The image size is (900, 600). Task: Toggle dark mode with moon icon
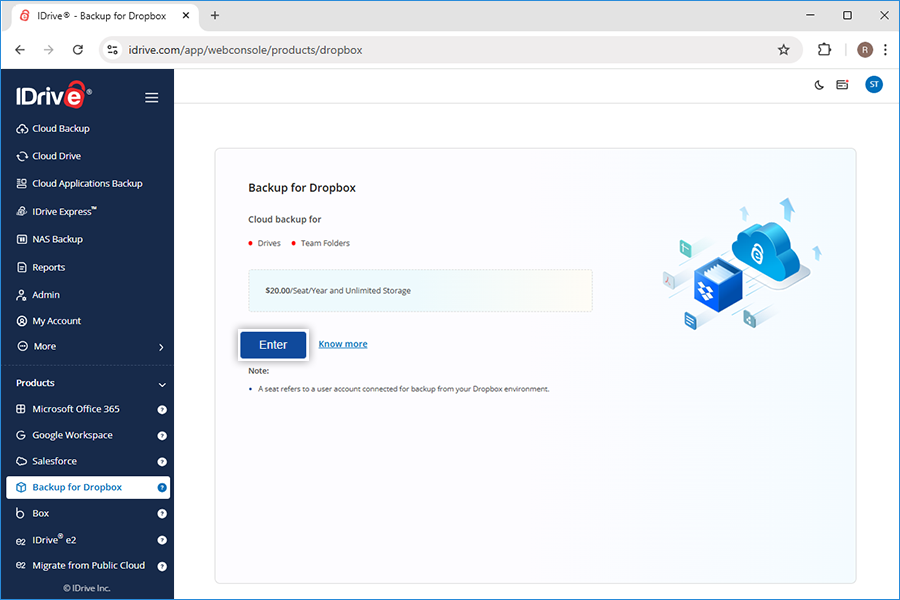(819, 86)
